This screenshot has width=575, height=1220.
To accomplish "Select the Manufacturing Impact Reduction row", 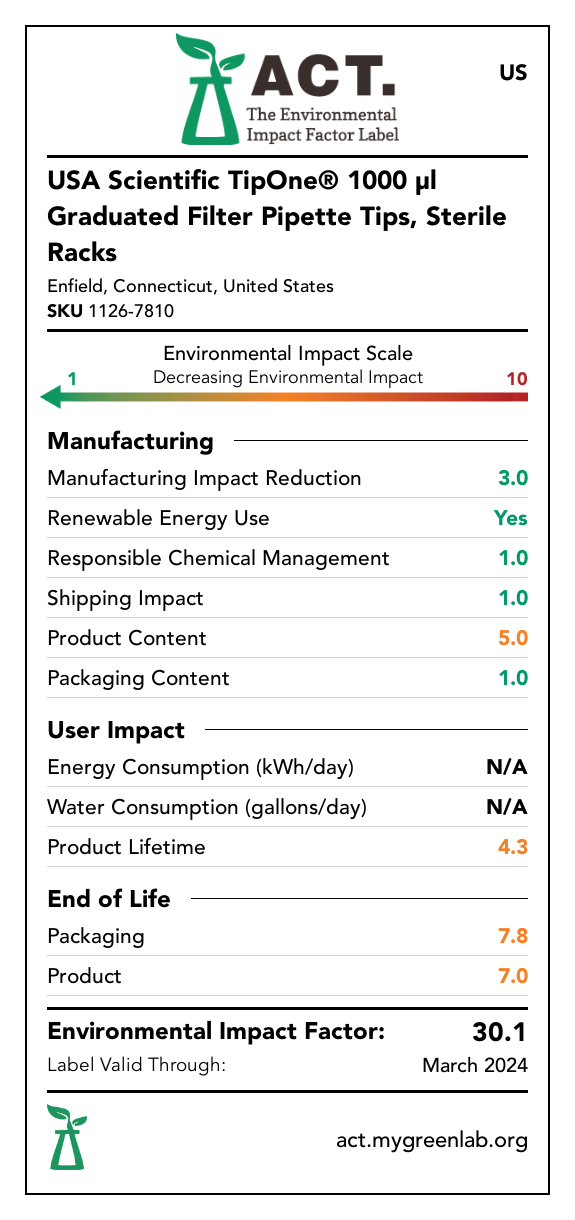I will click(x=288, y=478).
